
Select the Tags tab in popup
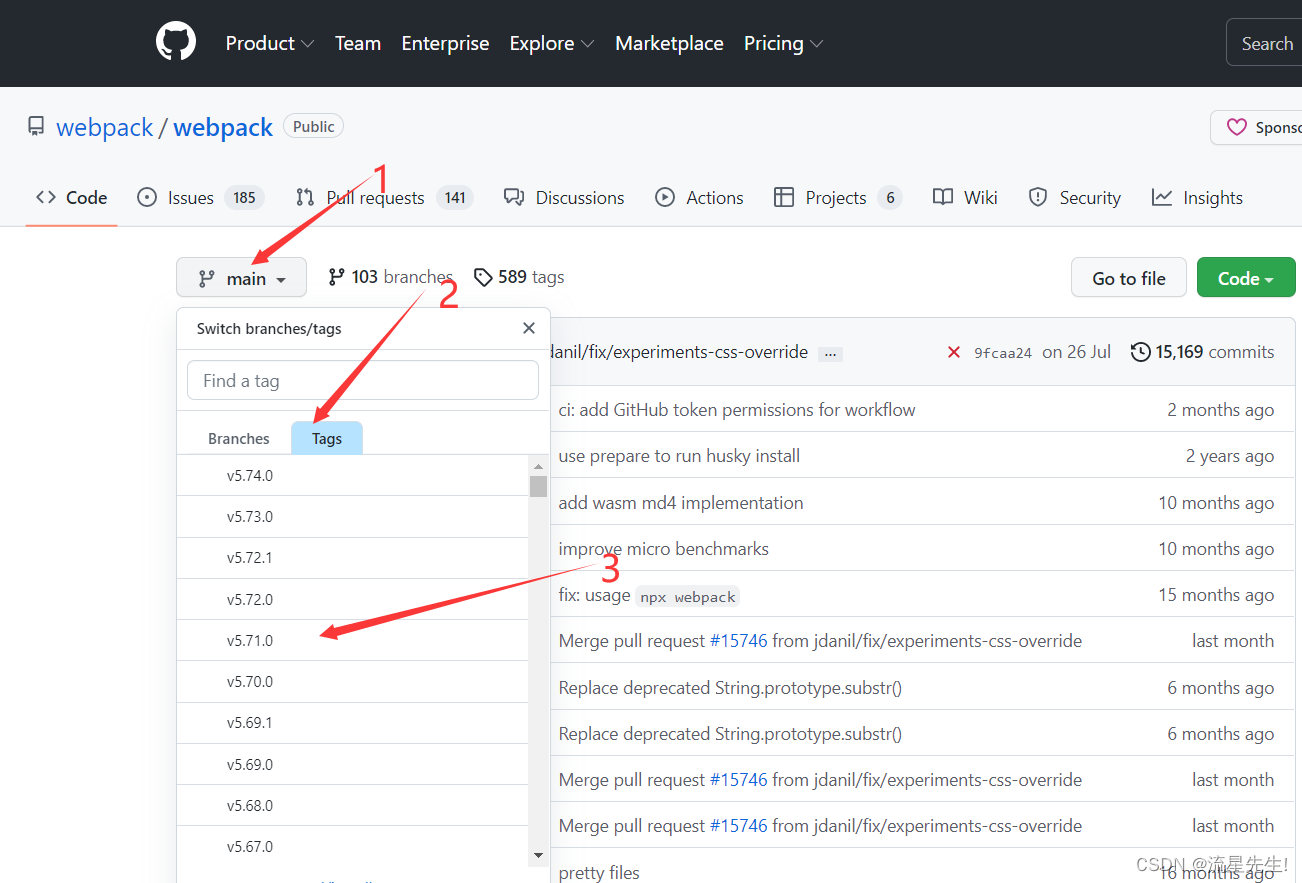point(327,438)
